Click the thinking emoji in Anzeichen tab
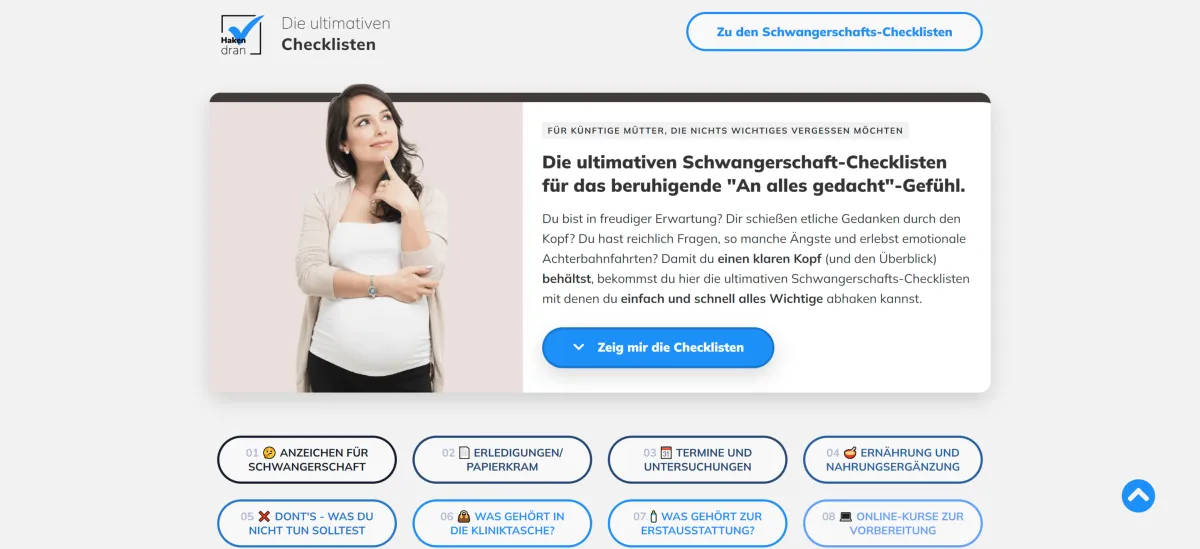 [269, 453]
